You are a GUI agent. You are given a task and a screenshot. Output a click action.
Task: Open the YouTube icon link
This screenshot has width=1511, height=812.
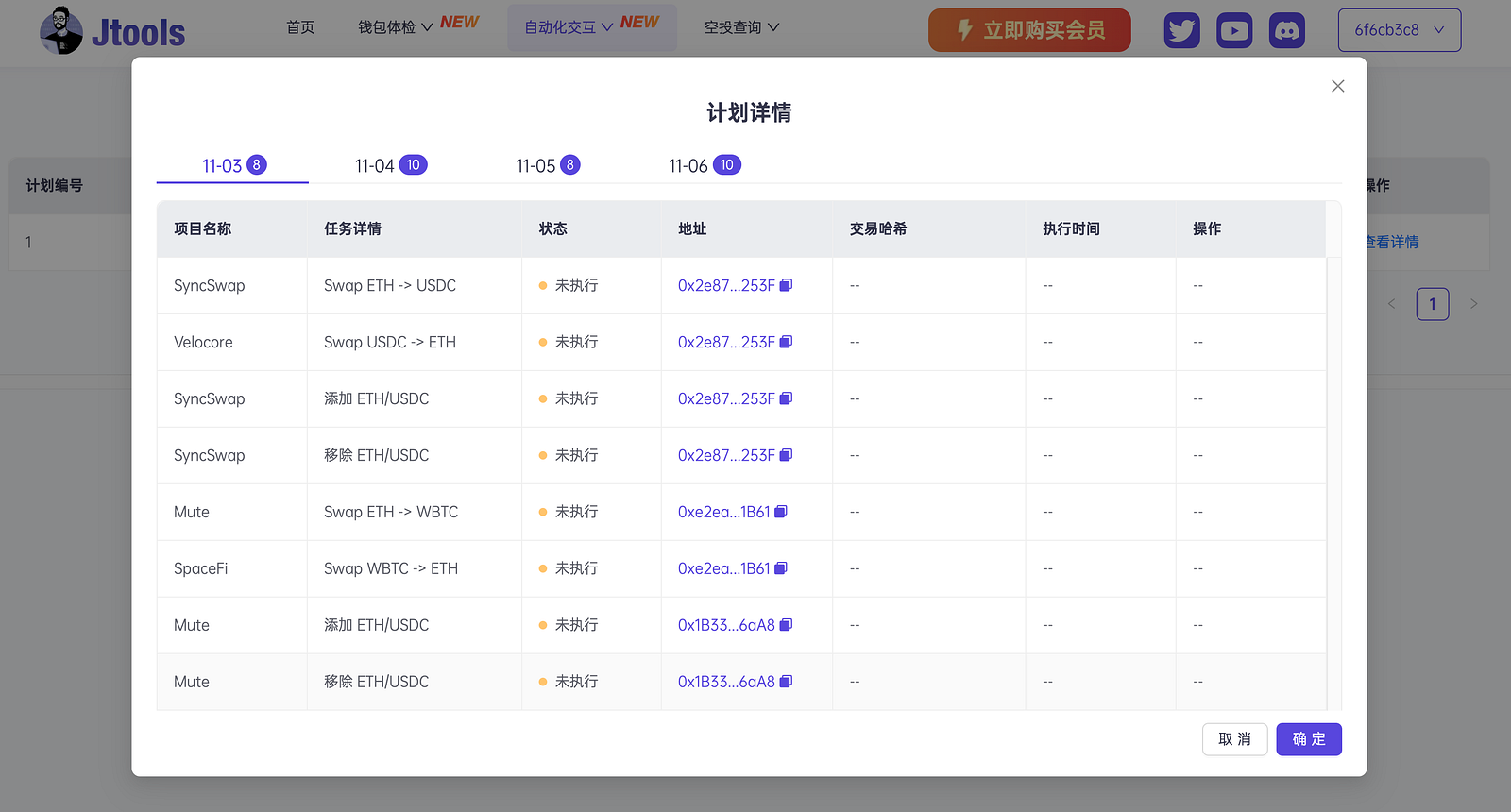coord(1234,30)
